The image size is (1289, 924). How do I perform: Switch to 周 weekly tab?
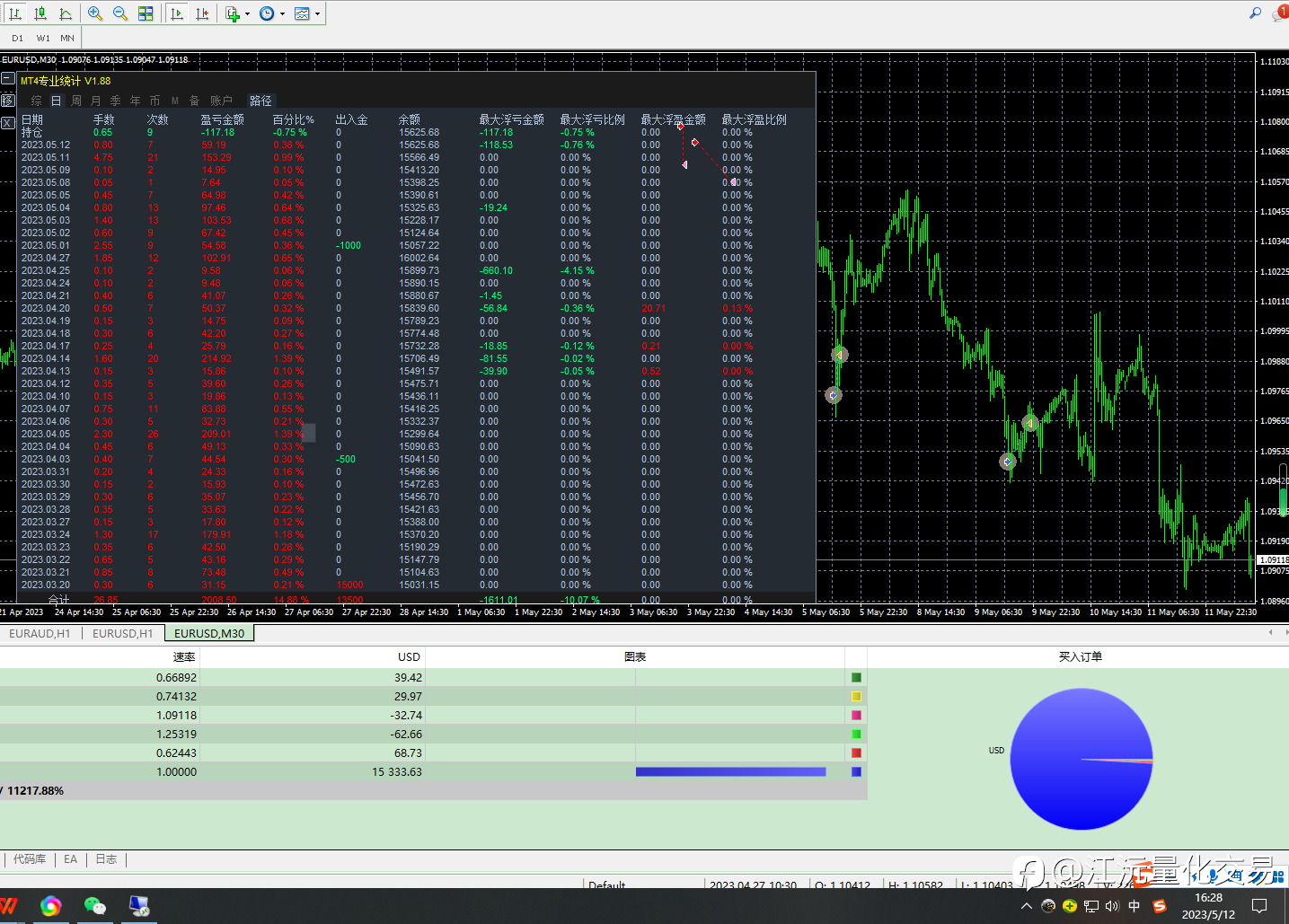tap(76, 101)
